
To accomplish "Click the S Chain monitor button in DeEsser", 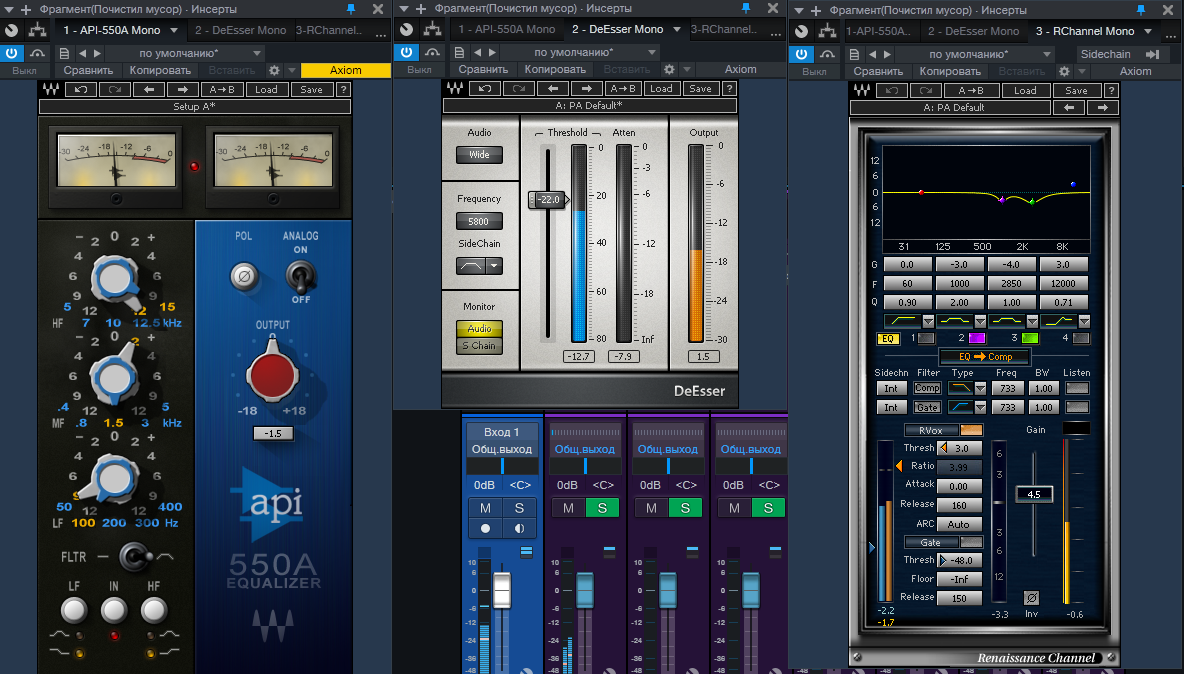I will point(479,346).
